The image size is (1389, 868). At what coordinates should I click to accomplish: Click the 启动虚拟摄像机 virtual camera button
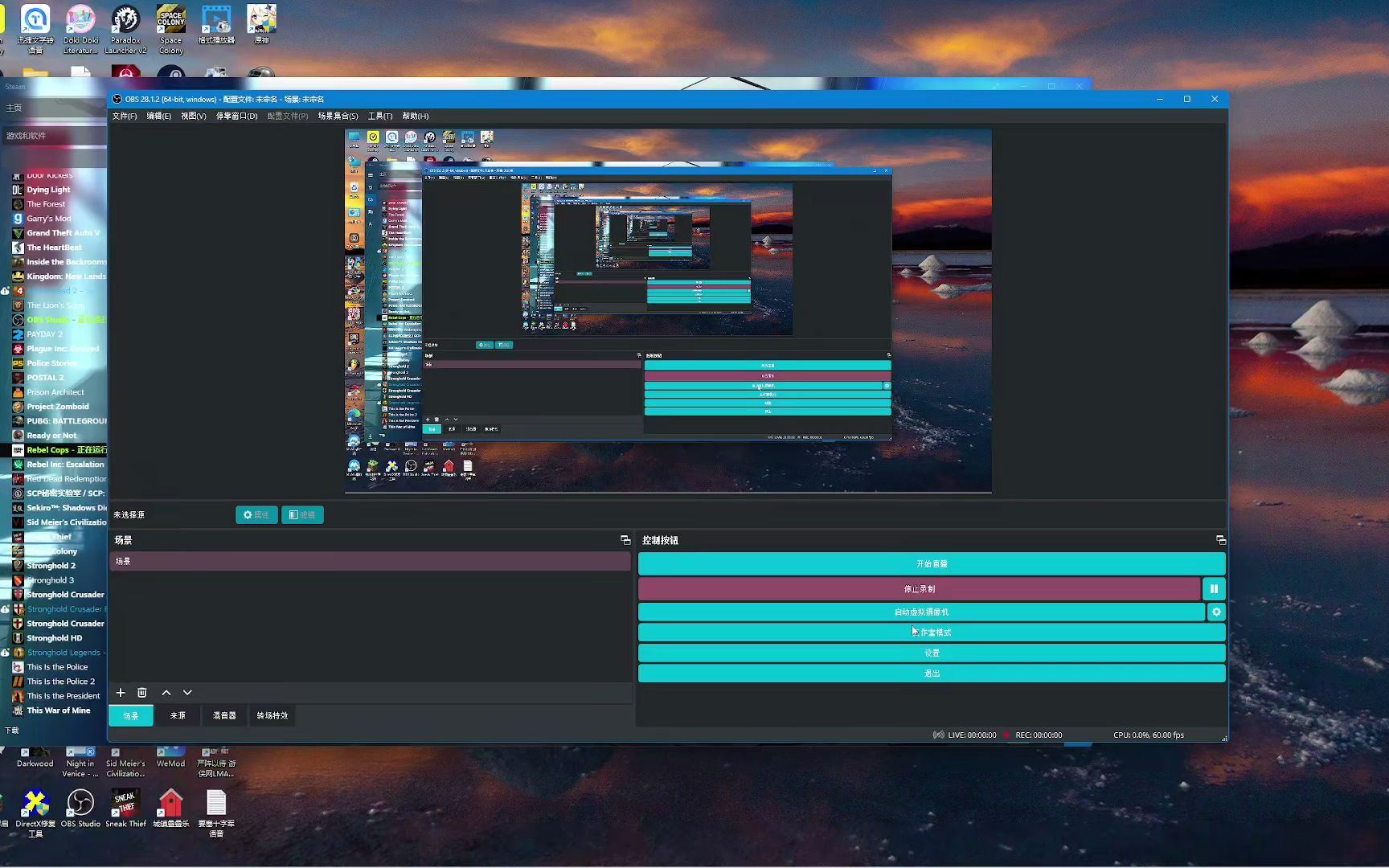(x=921, y=612)
